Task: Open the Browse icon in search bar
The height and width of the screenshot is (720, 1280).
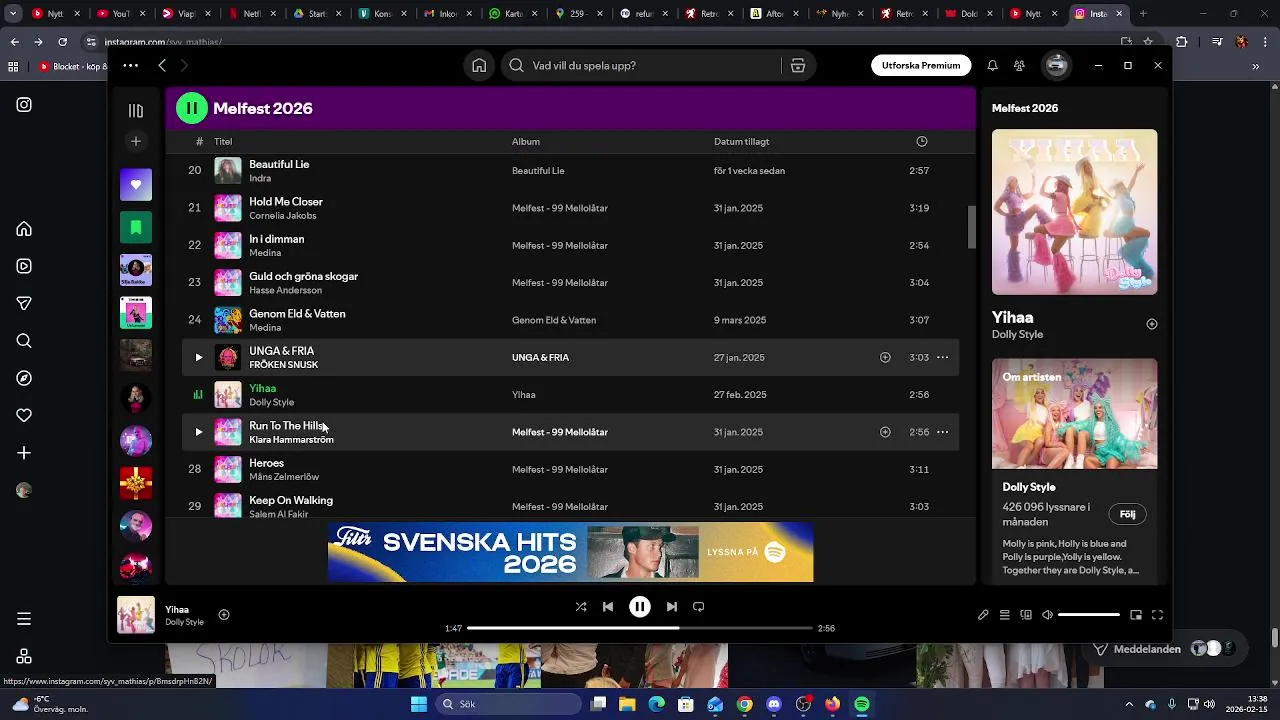Action: pyautogui.click(x=798, y=65)
